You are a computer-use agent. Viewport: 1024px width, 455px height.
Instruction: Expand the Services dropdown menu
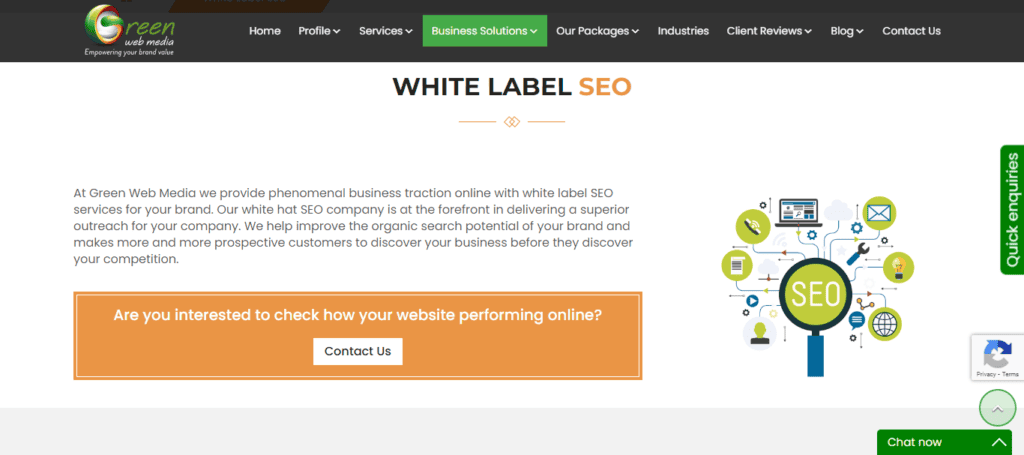385,31
